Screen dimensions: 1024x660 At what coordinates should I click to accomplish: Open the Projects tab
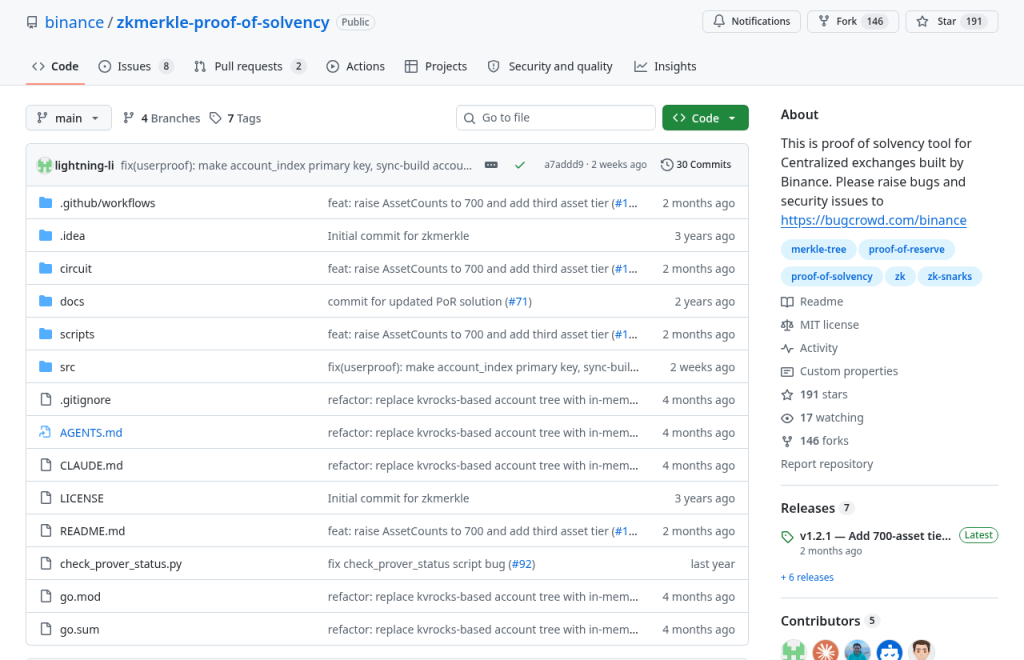(436, 67)
